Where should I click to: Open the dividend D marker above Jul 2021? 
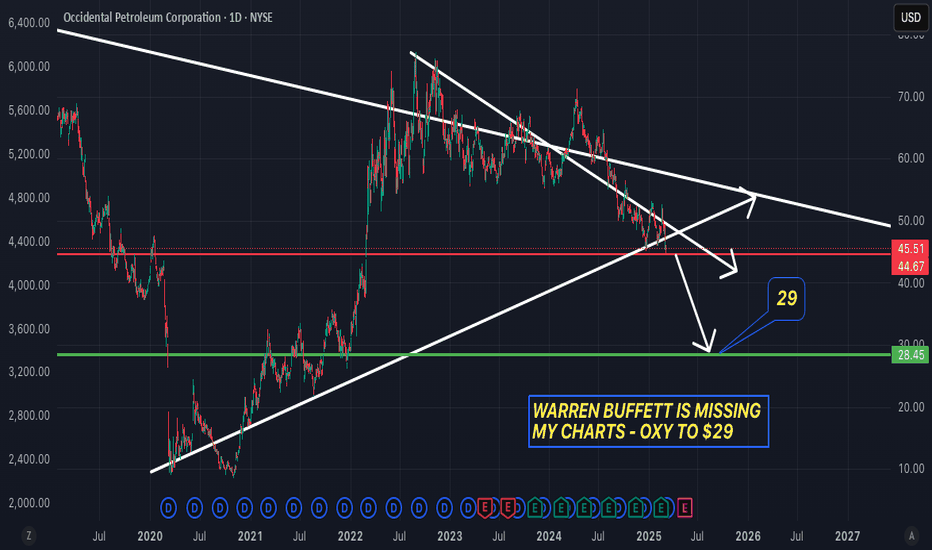(294, 508)
